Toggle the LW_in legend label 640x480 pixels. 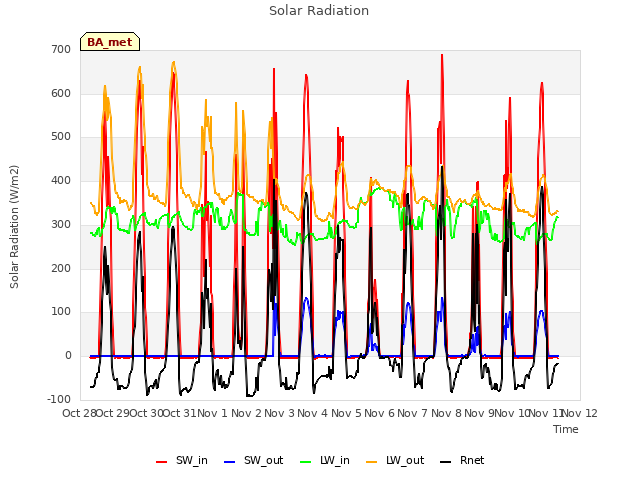pos(335,460)
